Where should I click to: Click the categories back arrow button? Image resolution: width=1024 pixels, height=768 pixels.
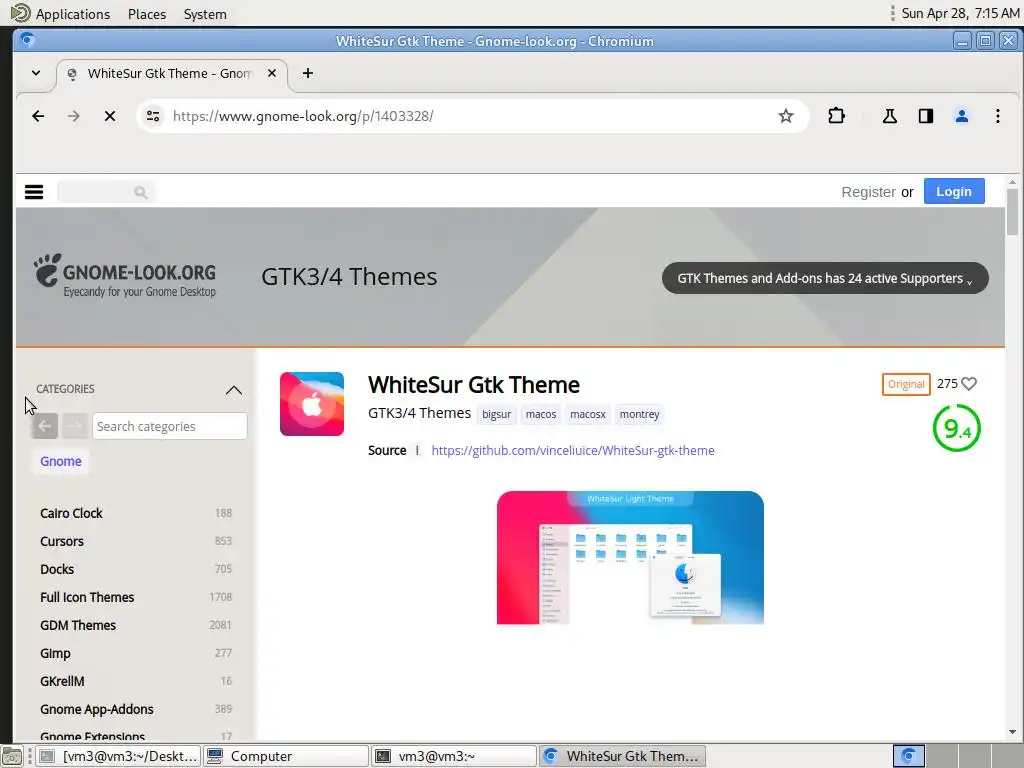44,426
